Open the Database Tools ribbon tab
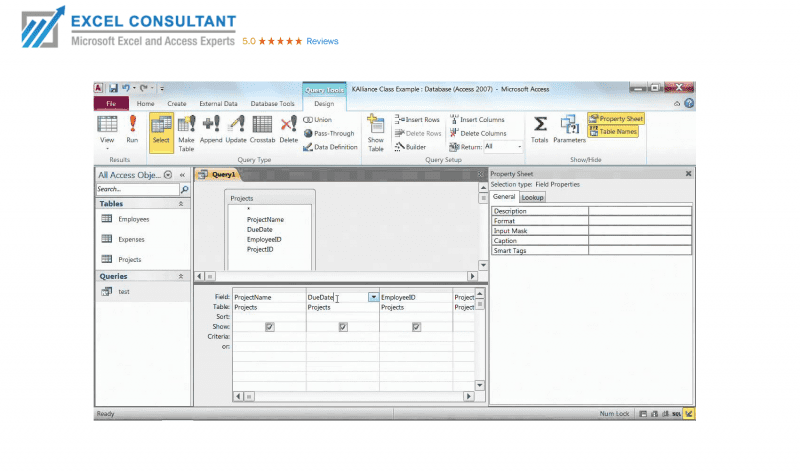Image resolution: width=800 pixels, height=471 pixels. click(272, 104)
